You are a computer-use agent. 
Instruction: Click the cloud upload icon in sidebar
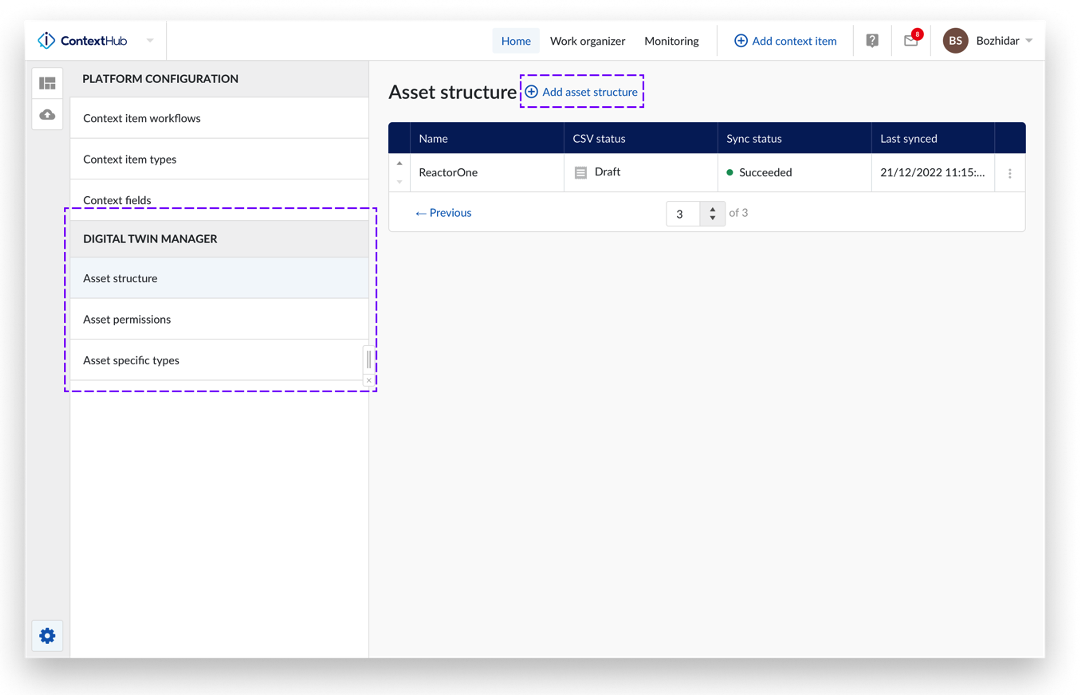pos(47,115)
